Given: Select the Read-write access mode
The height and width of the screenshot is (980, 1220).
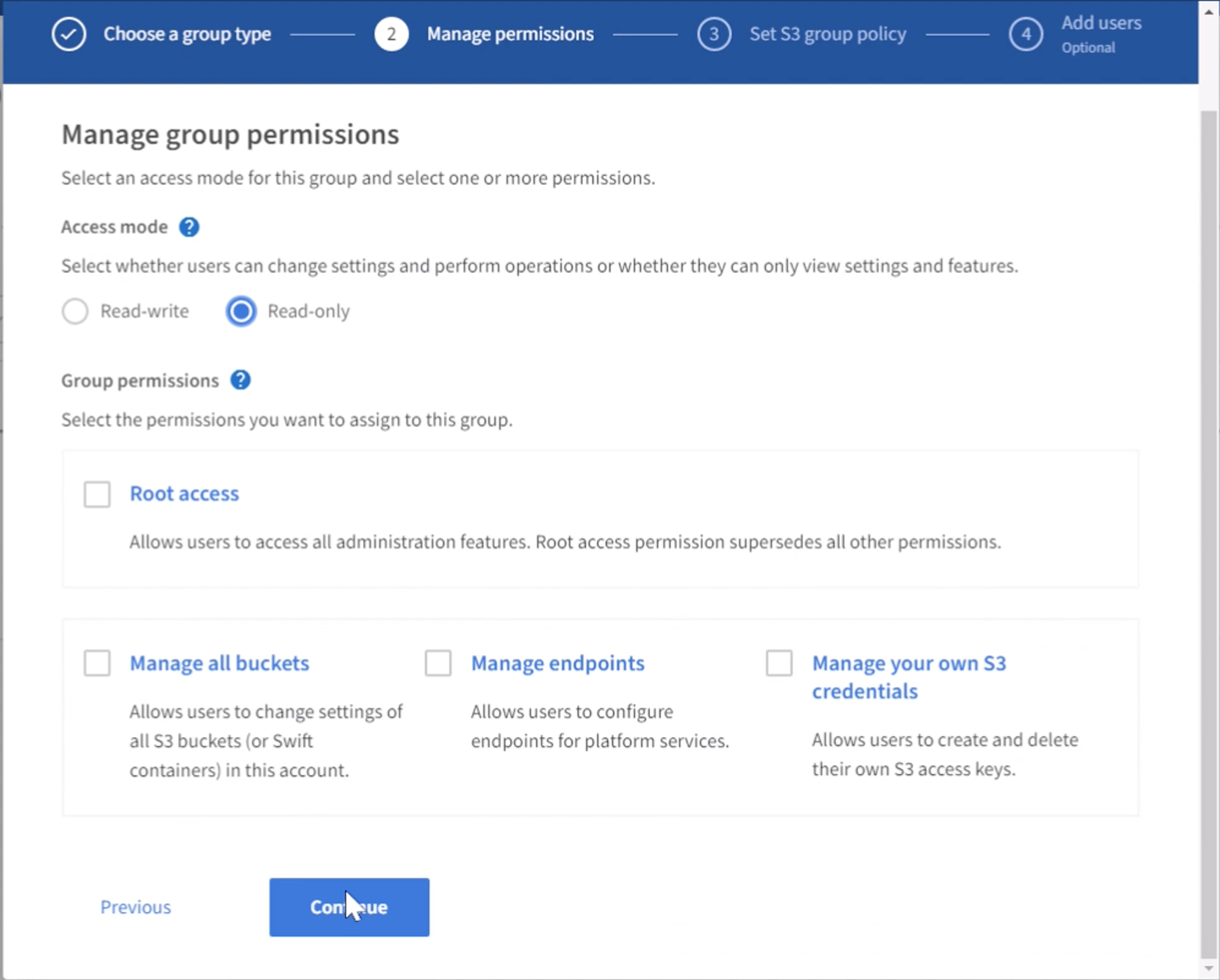Looking at the screenshot, I should tap(75, 311).
